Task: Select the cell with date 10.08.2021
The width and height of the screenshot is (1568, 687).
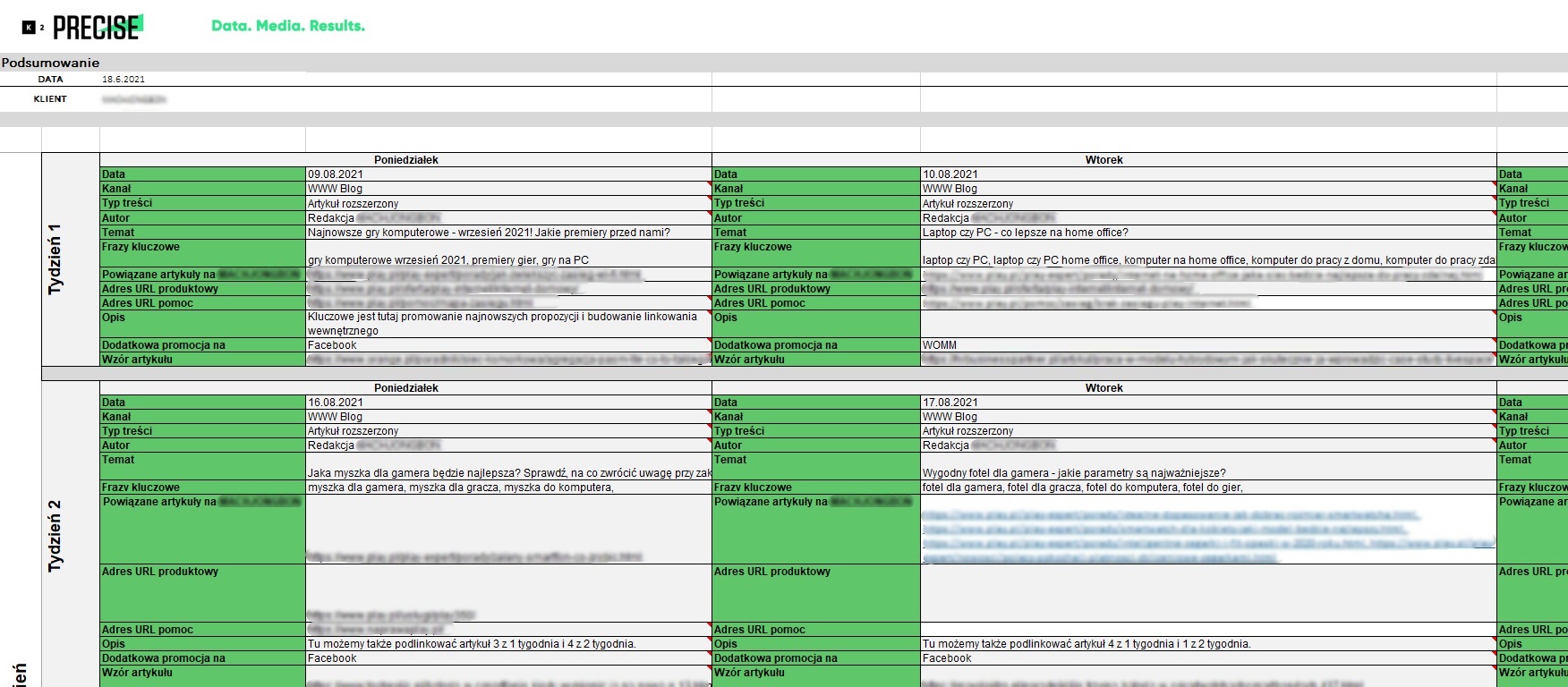Action: point(950,174)
